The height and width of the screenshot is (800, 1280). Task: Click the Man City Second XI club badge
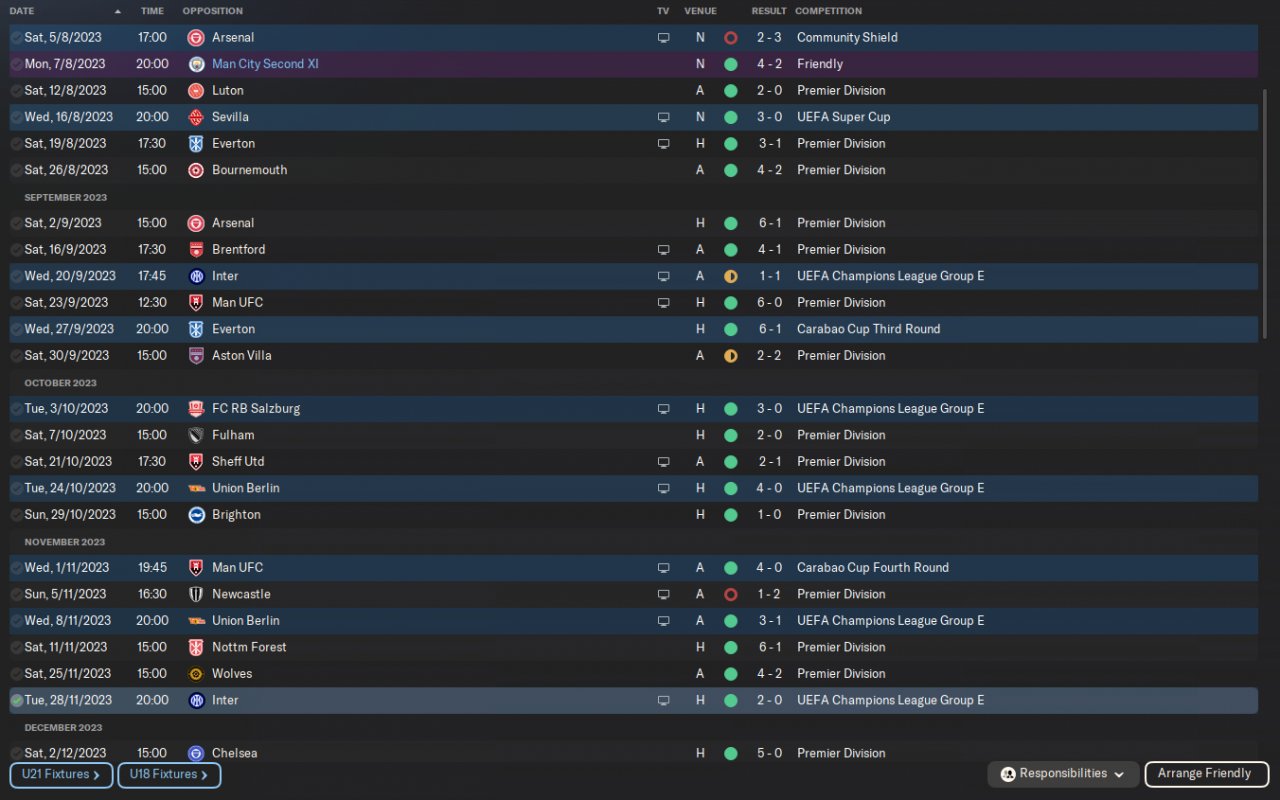(196, 64)
